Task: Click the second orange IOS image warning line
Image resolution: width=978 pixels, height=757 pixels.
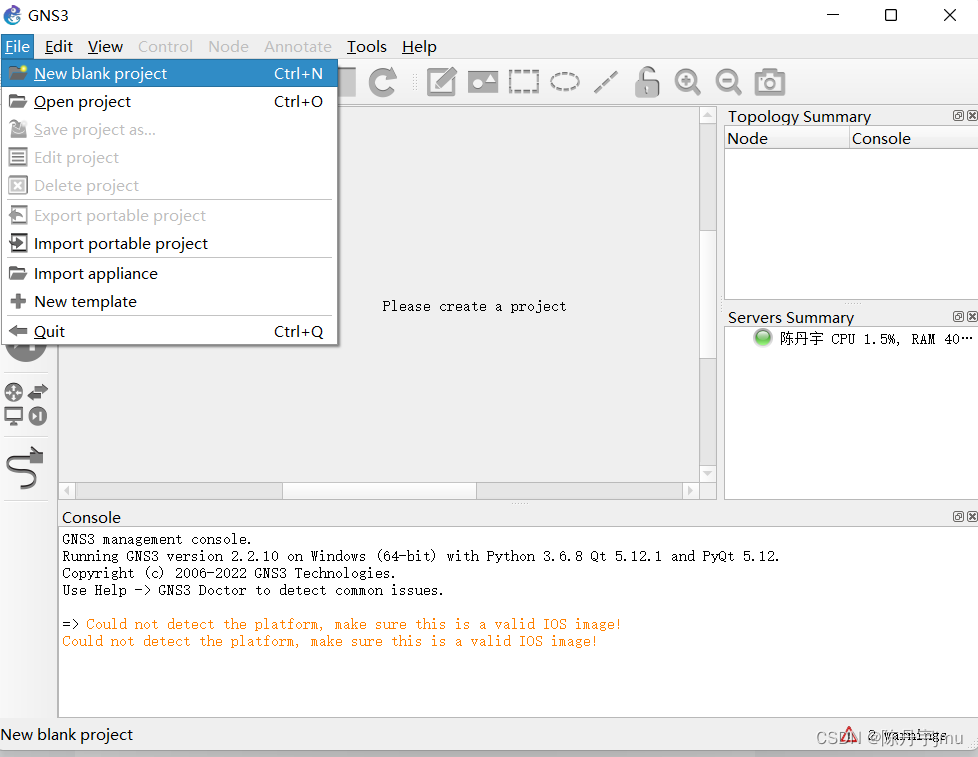Action: (x=330, y=641)
